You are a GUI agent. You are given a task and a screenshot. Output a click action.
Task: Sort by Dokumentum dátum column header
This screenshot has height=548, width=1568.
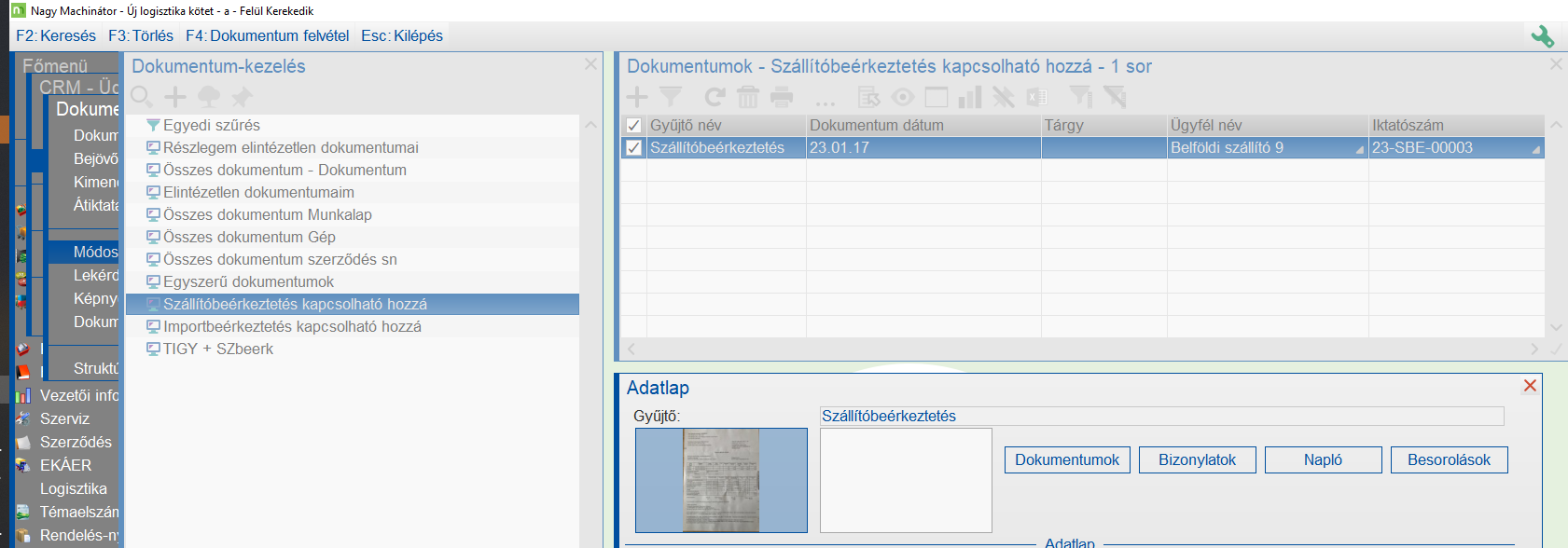(923, 125)
